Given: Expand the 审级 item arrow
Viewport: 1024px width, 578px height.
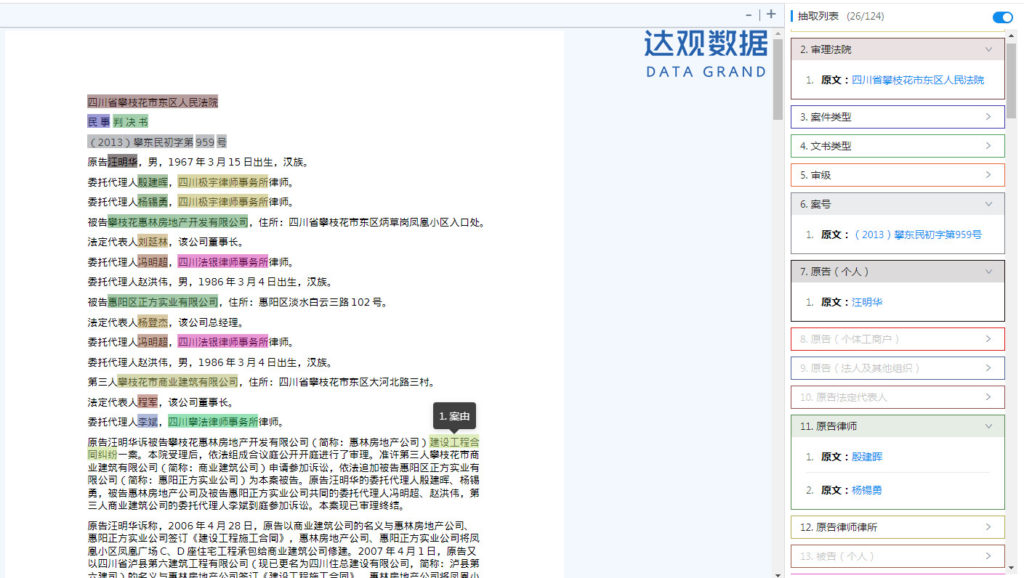Looking at the screenshot, I should 988,175.
